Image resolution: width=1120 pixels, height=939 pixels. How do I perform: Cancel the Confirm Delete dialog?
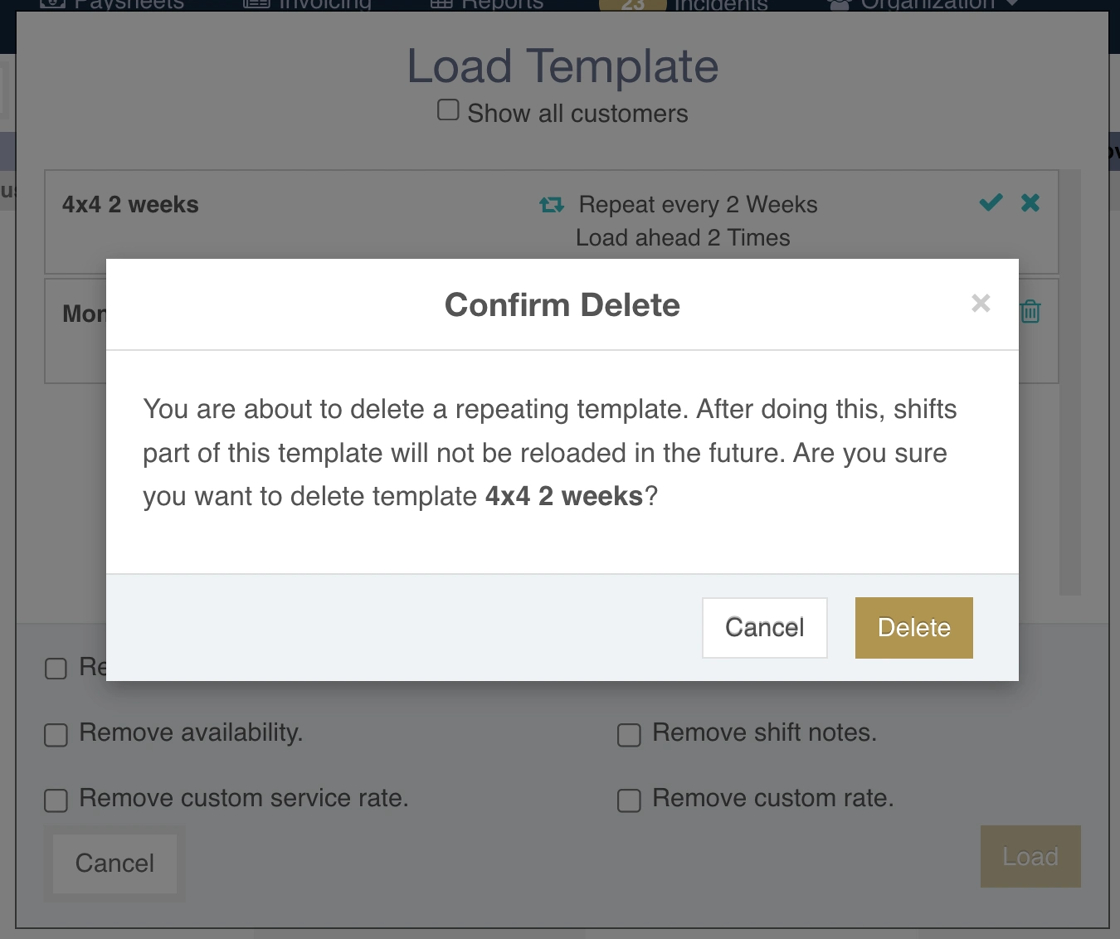[764, 628]
